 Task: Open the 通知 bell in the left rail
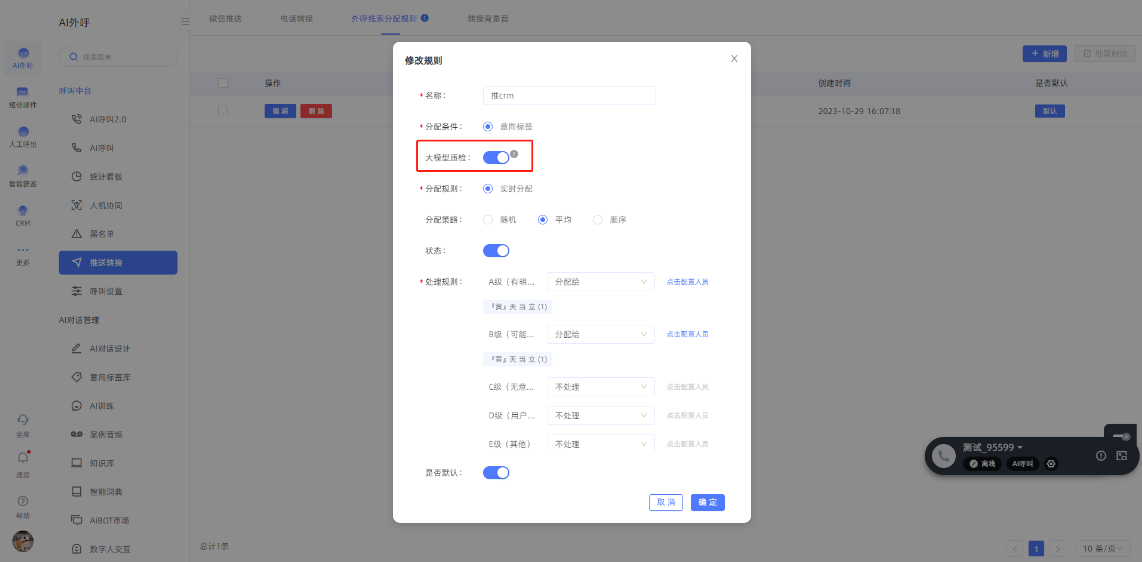click(23, 459)
